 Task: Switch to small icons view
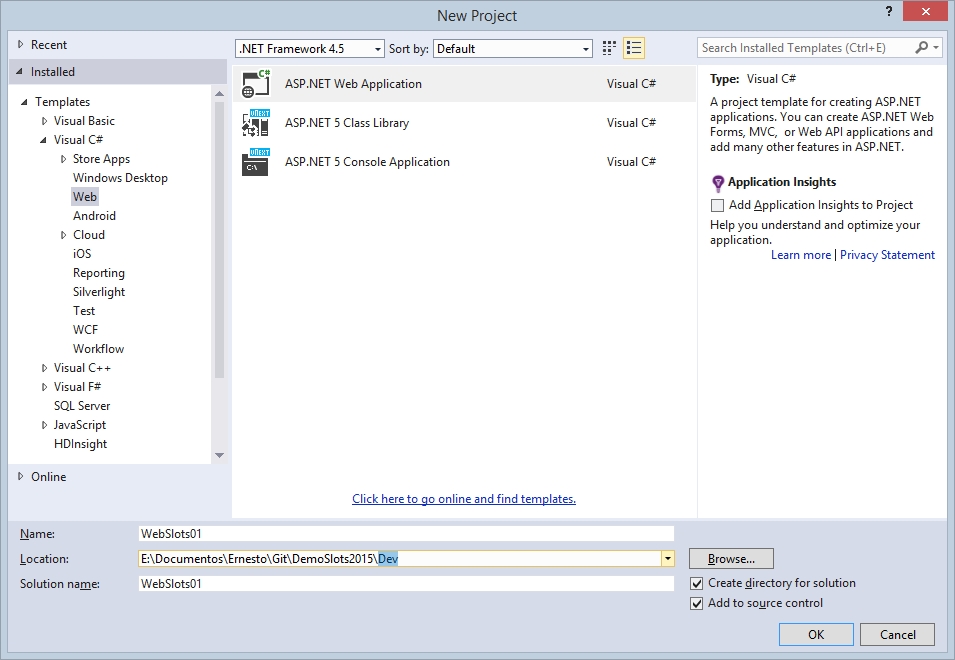608,48
